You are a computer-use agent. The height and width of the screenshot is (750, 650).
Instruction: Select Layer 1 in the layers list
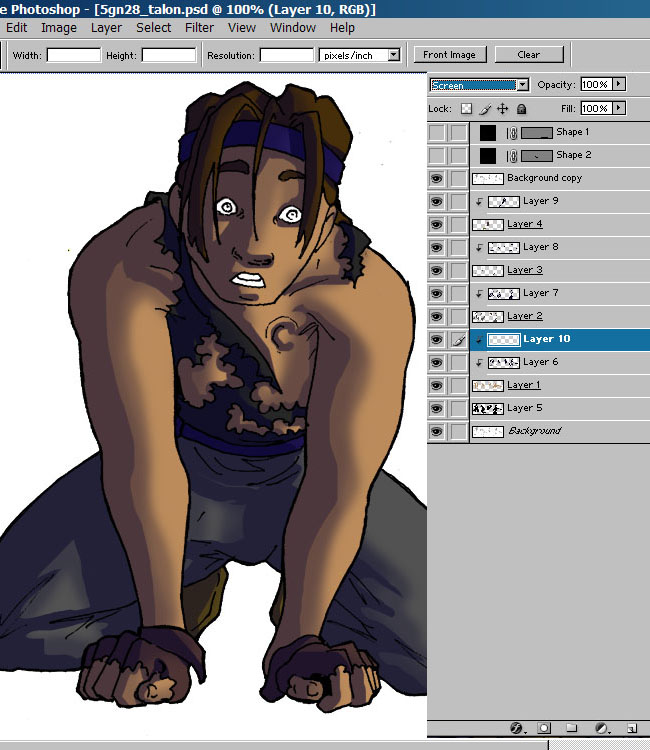point(560,386)
